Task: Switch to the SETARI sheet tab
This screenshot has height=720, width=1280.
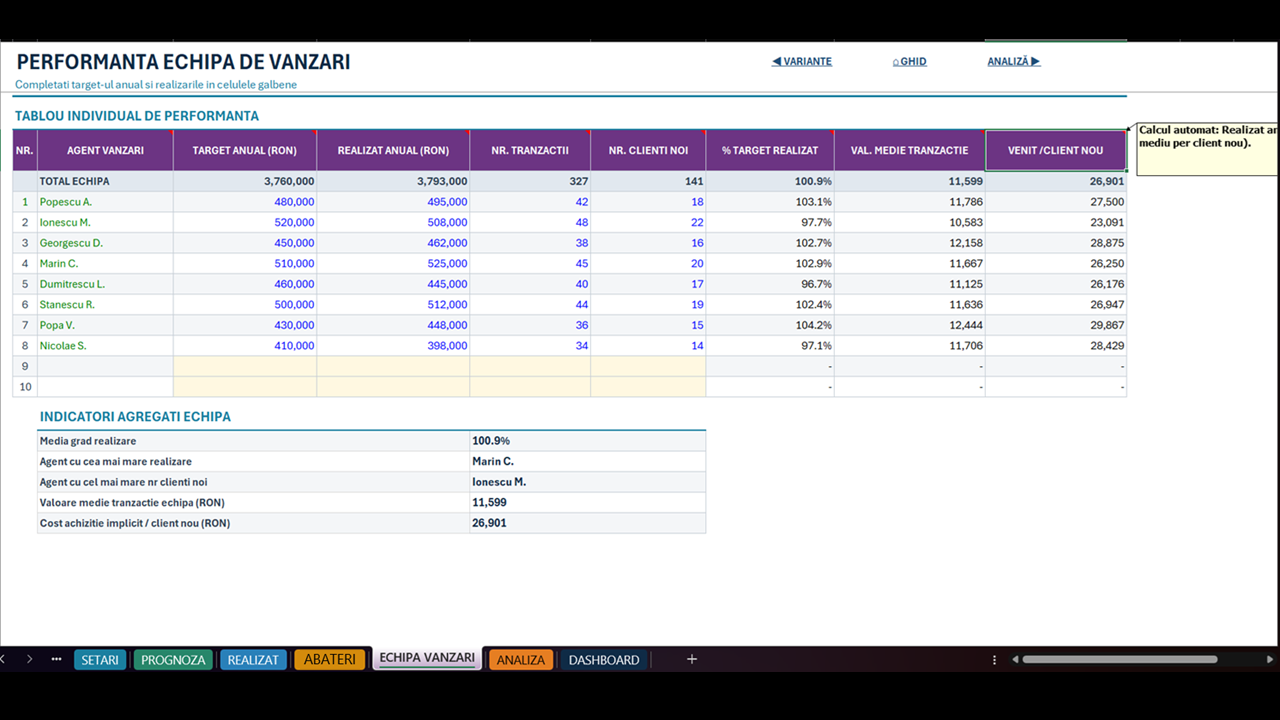Action: point(100,660)
